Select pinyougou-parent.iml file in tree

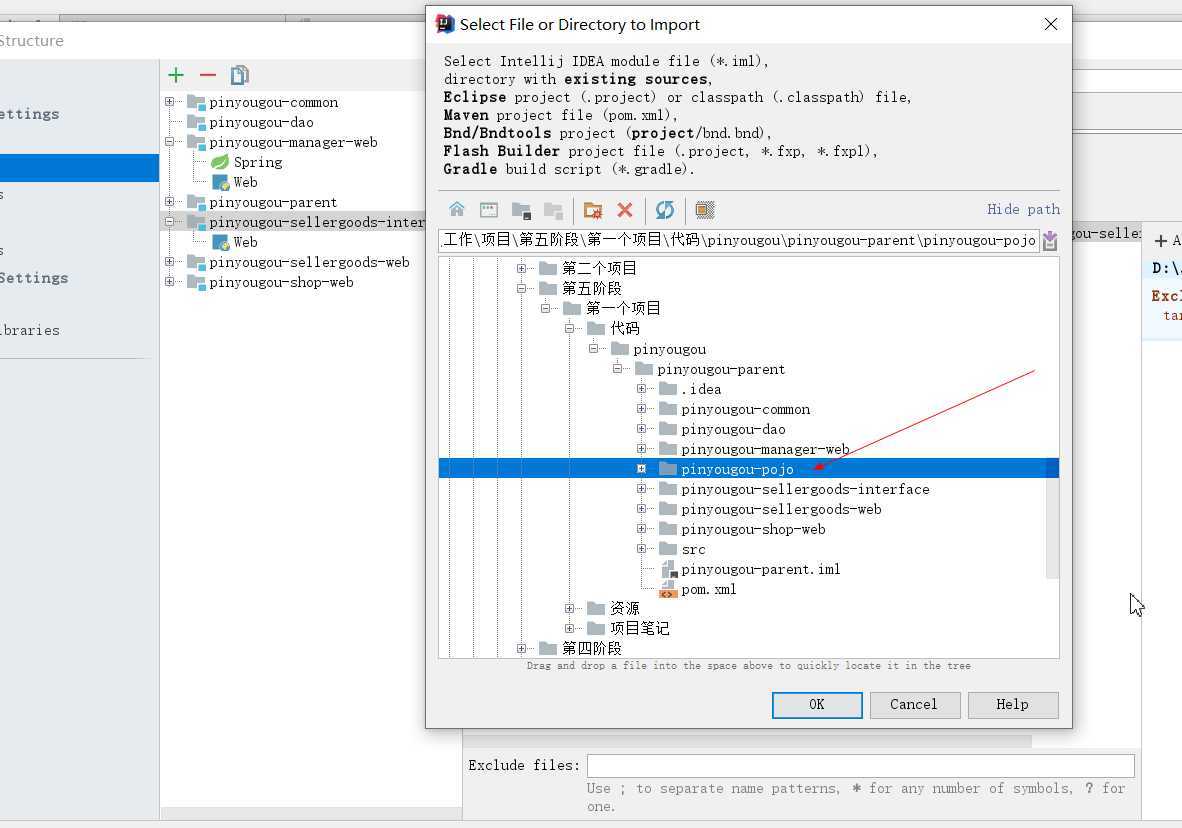pos(761,569)
